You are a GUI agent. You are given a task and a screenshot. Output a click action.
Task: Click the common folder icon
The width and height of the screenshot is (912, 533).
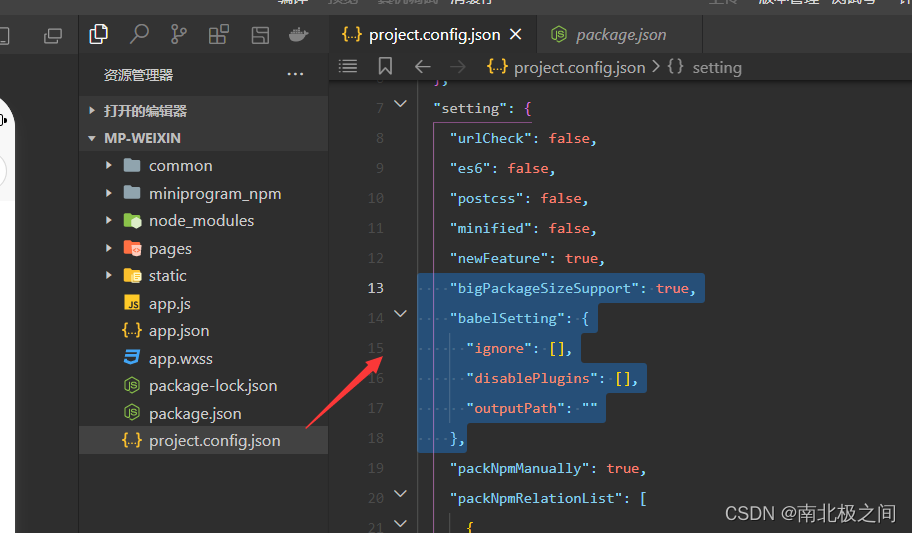(x=132, y=165)
